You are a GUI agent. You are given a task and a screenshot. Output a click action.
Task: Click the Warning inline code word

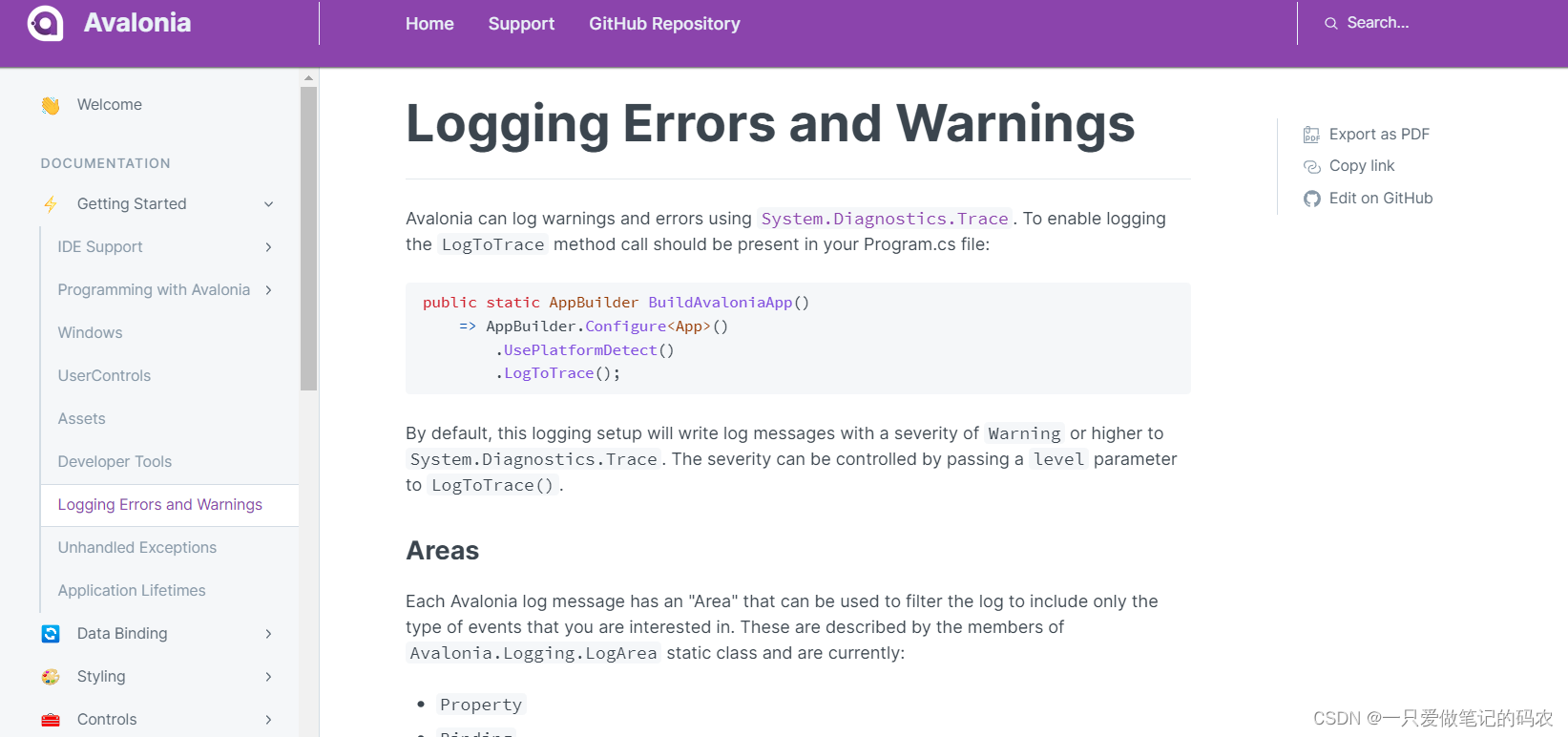(x=1024, y=433)
